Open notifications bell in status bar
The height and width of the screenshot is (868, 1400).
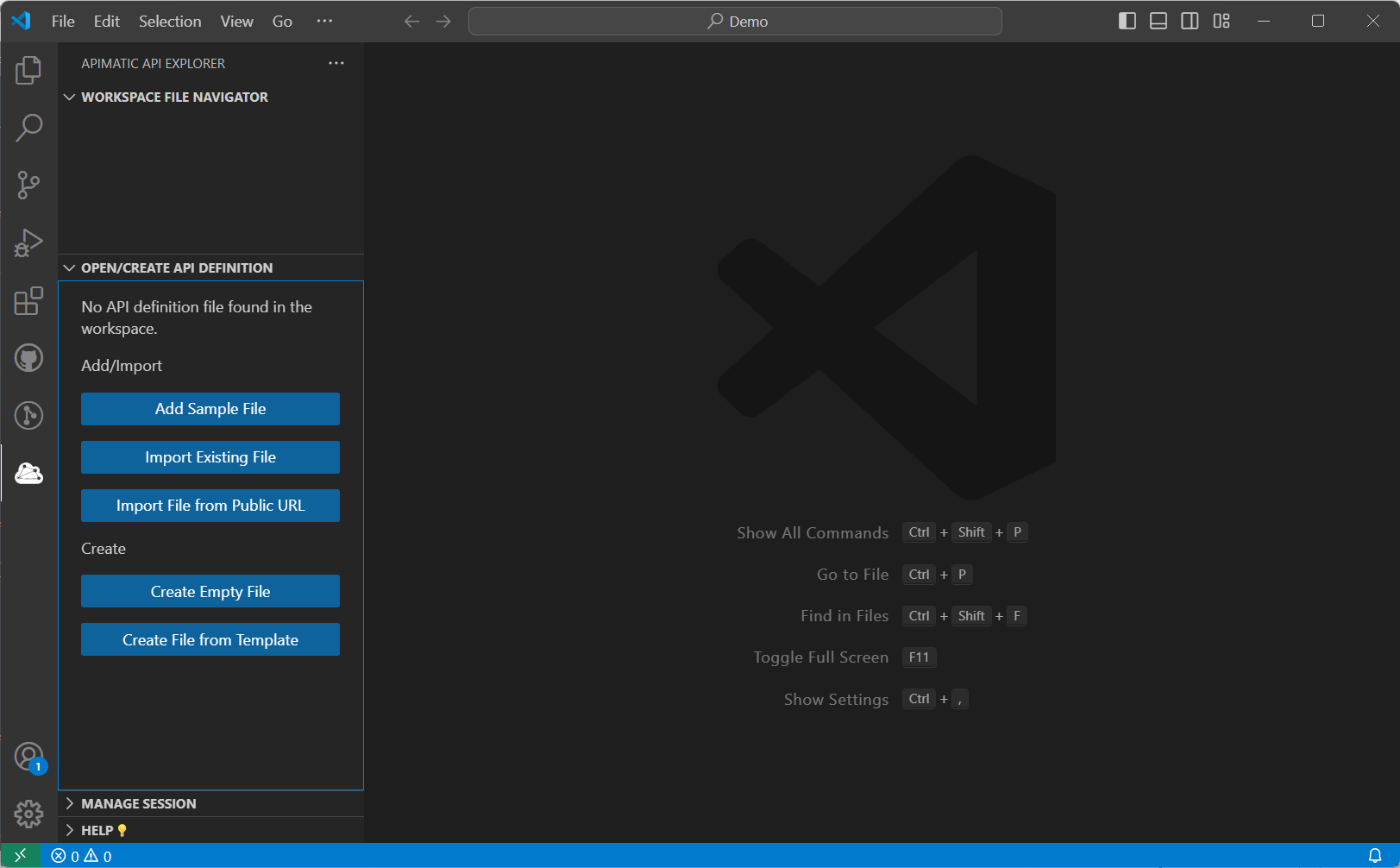(1375, 856)
